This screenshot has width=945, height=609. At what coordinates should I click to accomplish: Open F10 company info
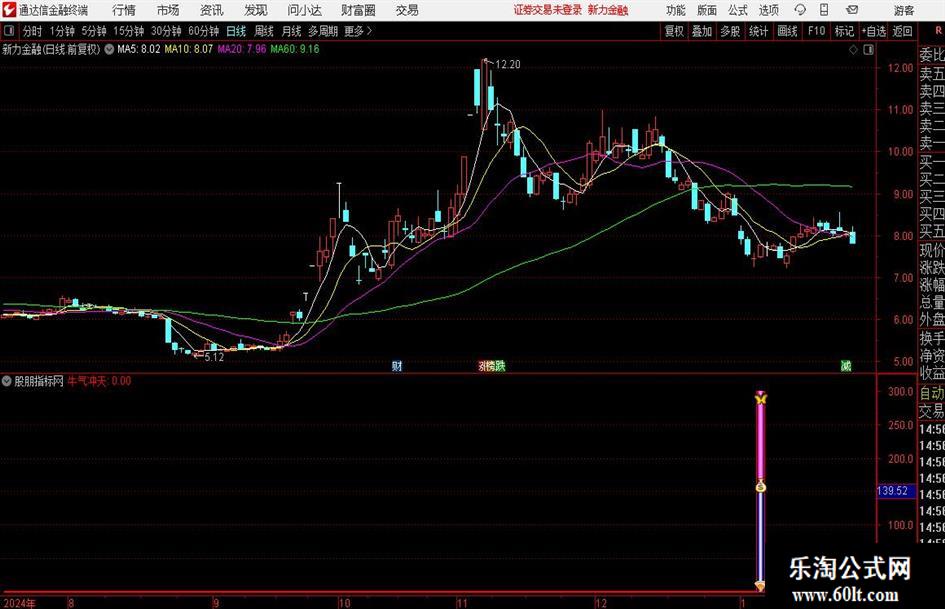coord(817,31)
